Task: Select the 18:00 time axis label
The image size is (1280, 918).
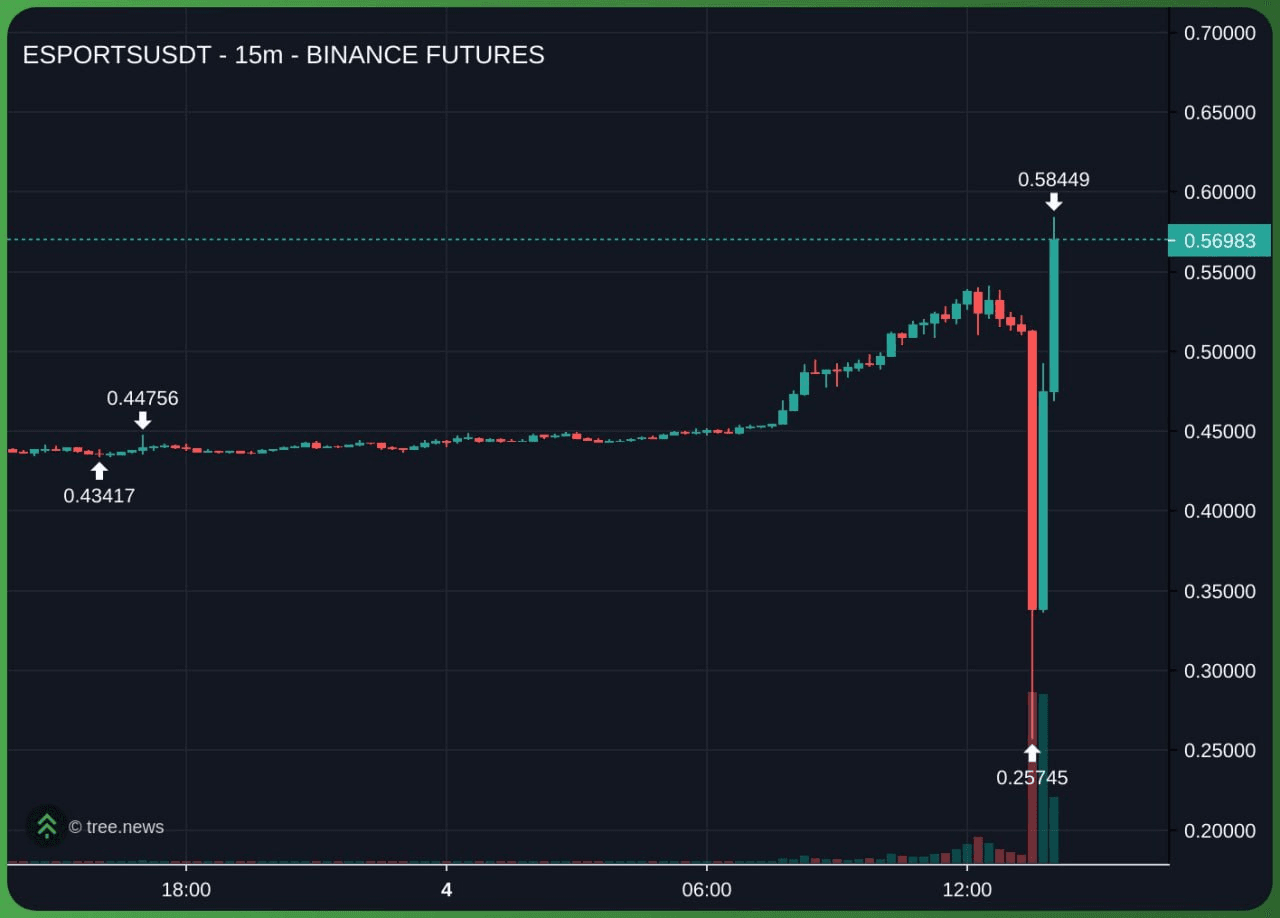Action: (x=186, y=890)
